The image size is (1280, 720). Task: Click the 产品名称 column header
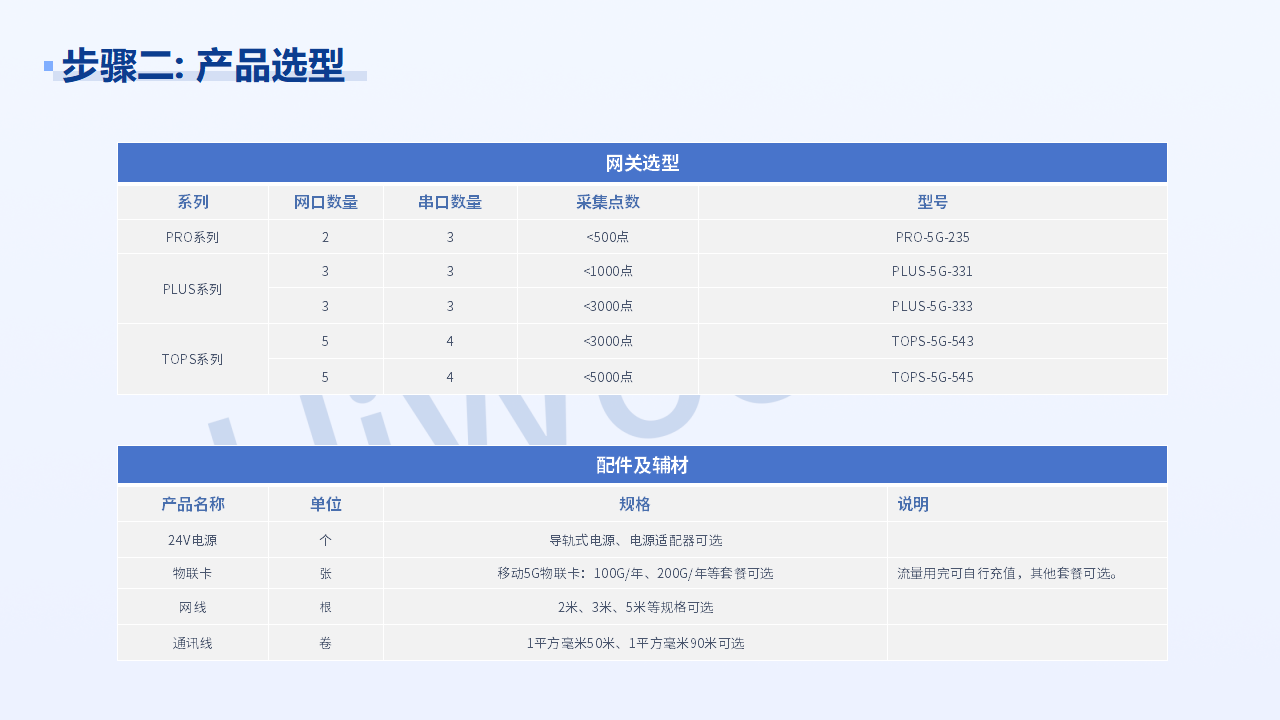pyautogui.click(x=193, y=504)
